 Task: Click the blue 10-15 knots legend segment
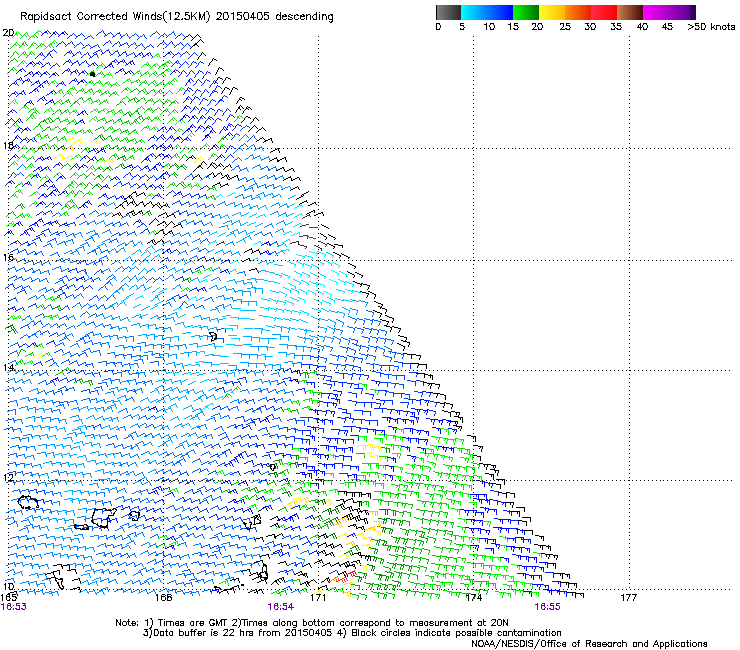[500, 12]
